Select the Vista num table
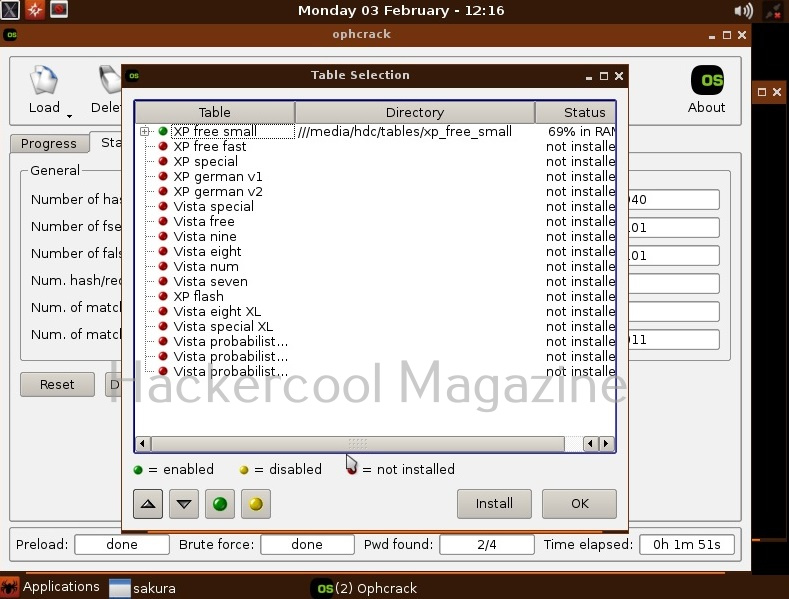The width and height of the screenshot is (789, 599). click(206, 267)
